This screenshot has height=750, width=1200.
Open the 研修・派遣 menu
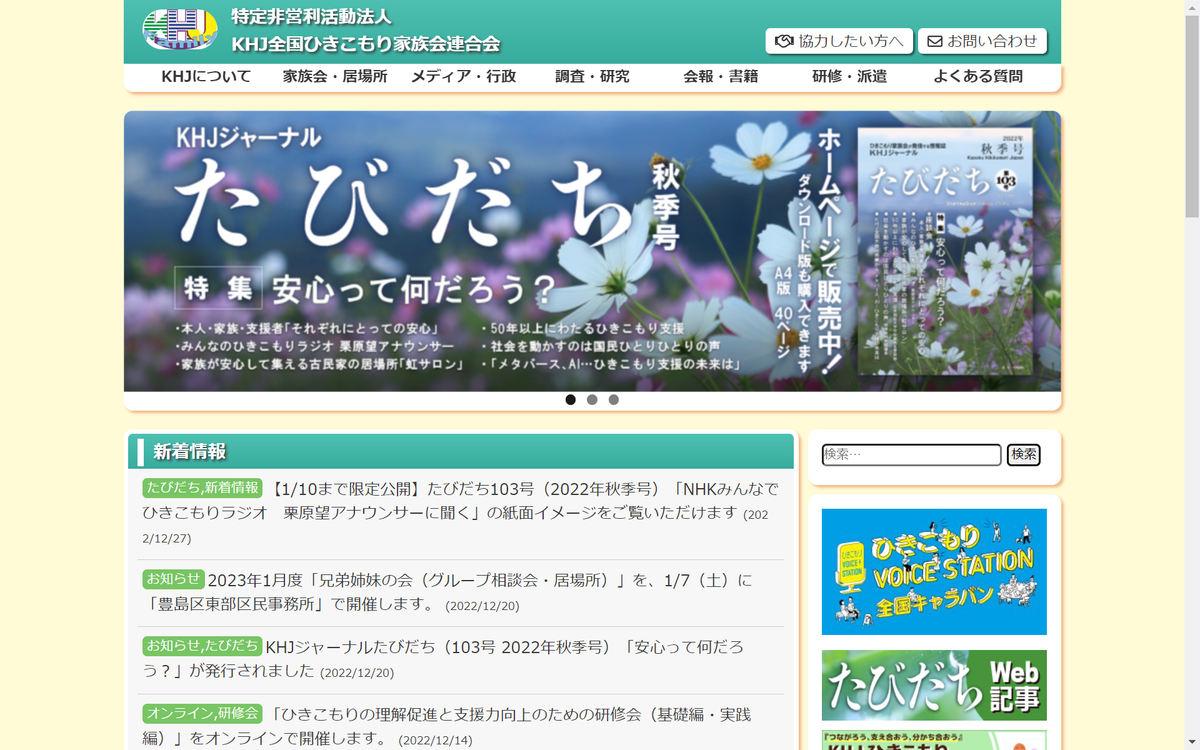(x=849, y=76)
